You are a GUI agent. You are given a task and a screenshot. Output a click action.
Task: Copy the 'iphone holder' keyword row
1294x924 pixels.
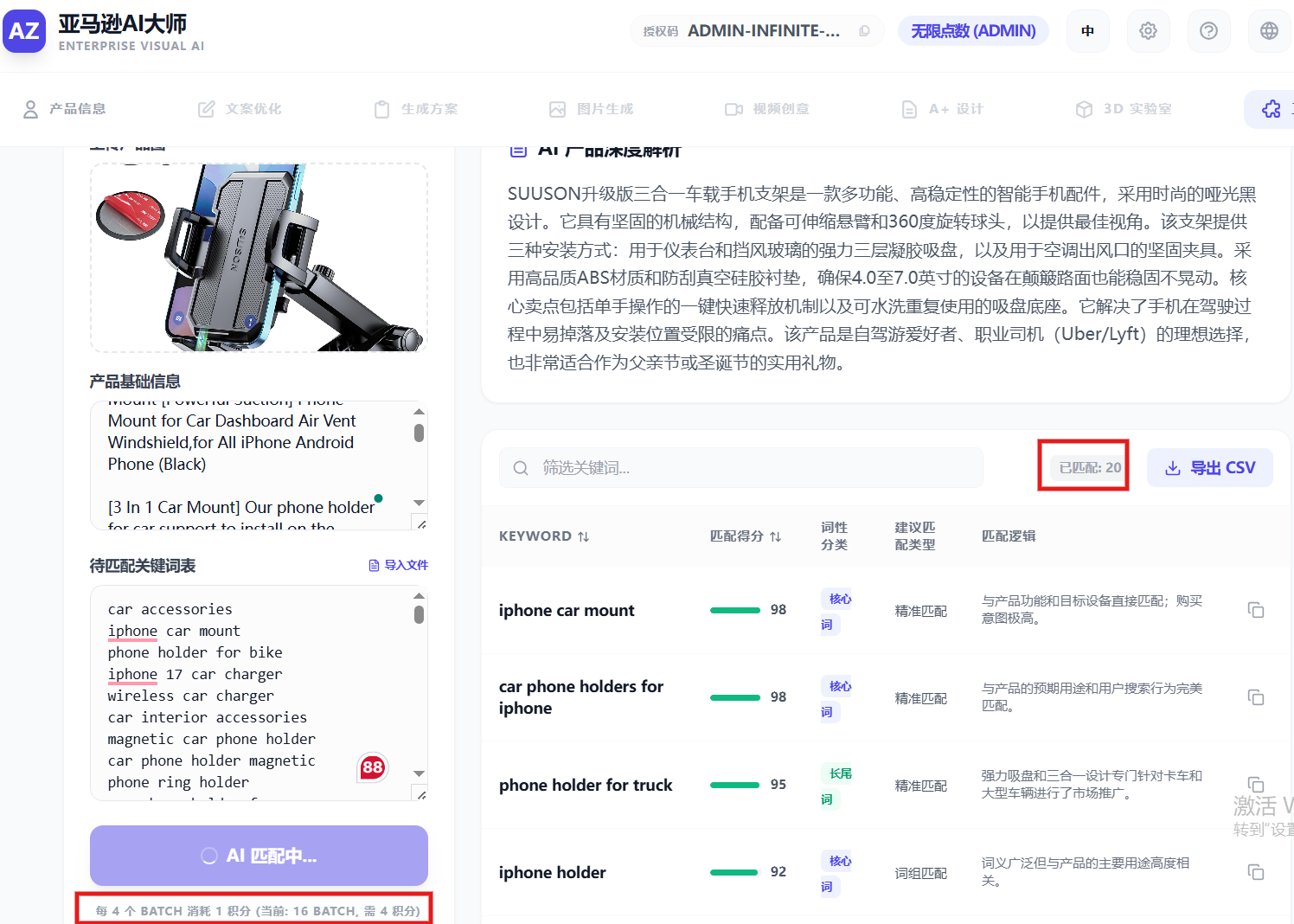coord(1256,872)
